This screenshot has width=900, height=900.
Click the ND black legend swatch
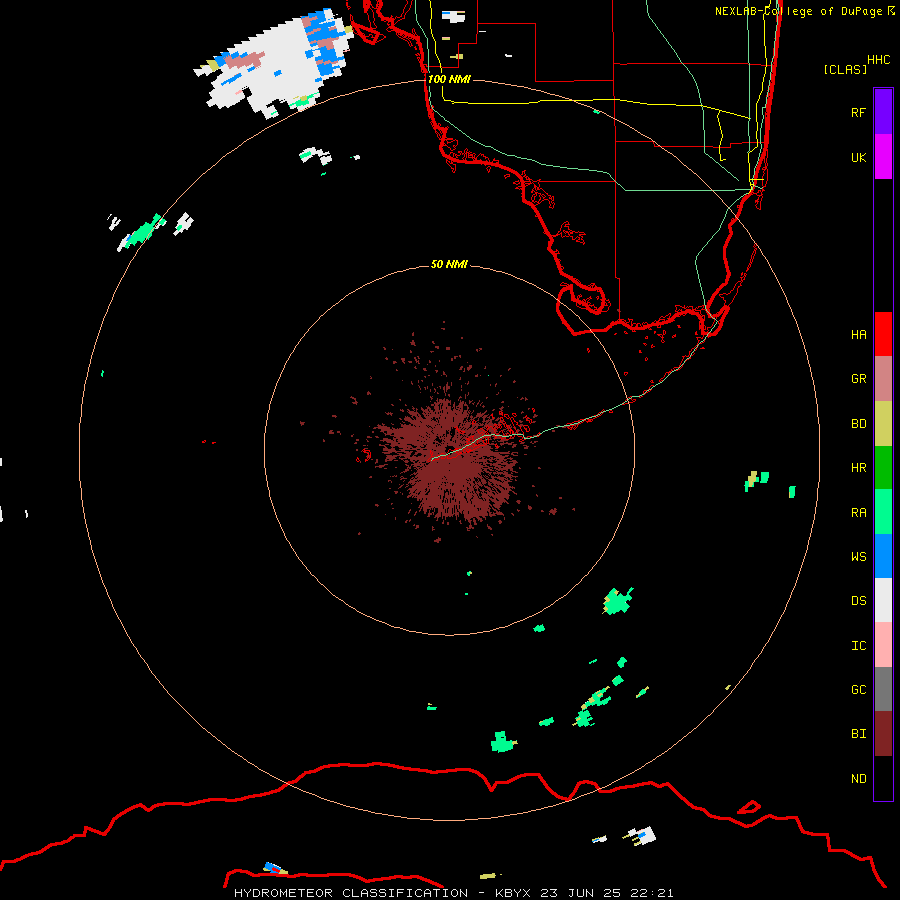tap(883, 778)
